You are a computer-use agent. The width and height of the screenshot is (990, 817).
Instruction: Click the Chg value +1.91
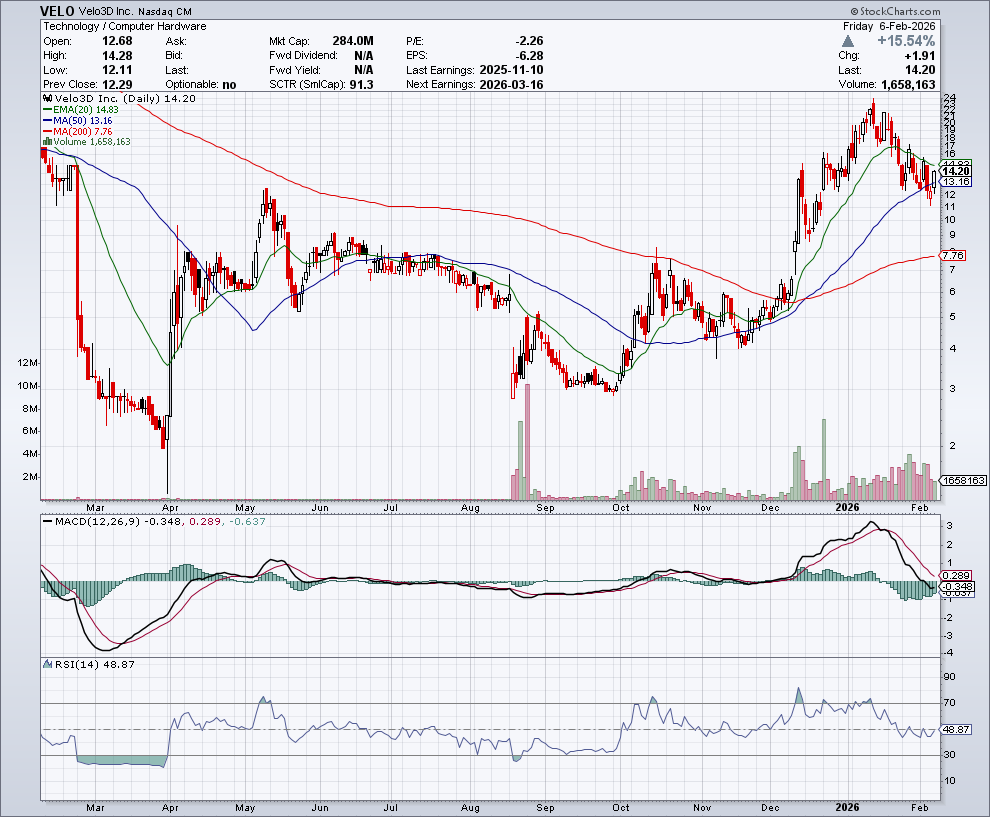(x=919, y=56)
